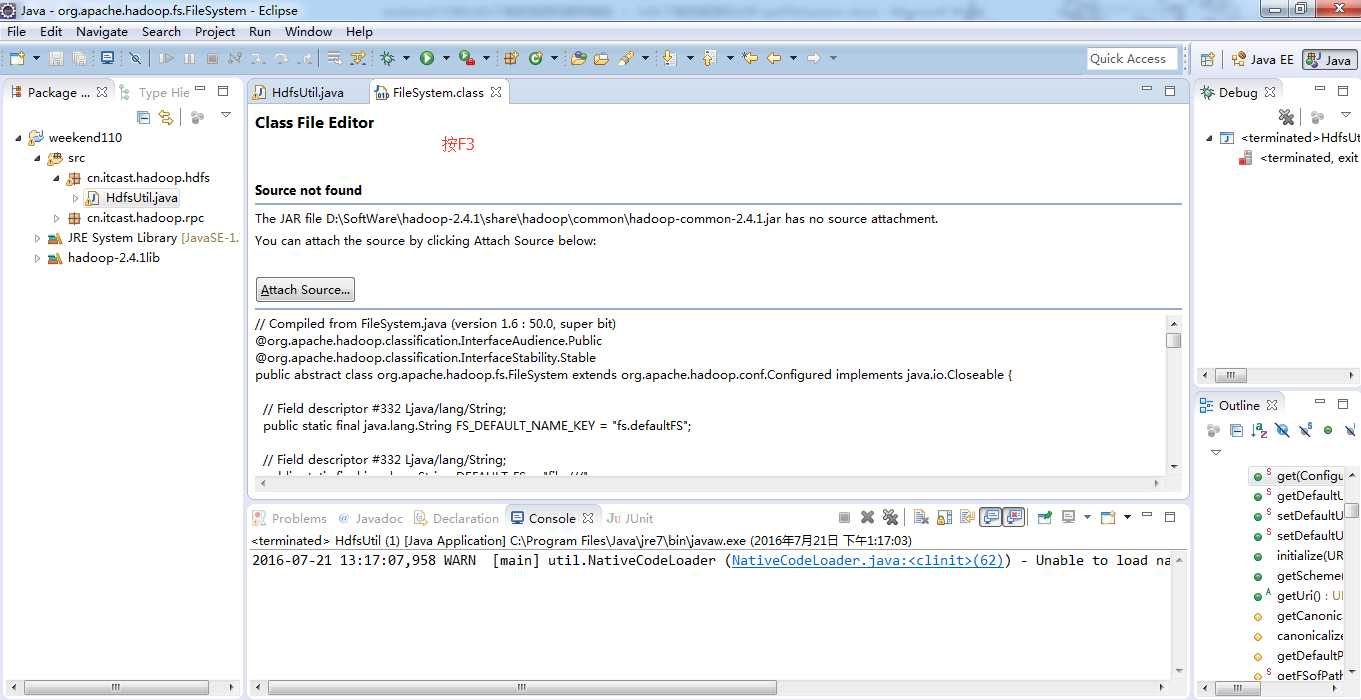Image resolution: width=1361 pixels, height=700 pixels.
Task: Open the Navigate menu
Action: [102, 31]
